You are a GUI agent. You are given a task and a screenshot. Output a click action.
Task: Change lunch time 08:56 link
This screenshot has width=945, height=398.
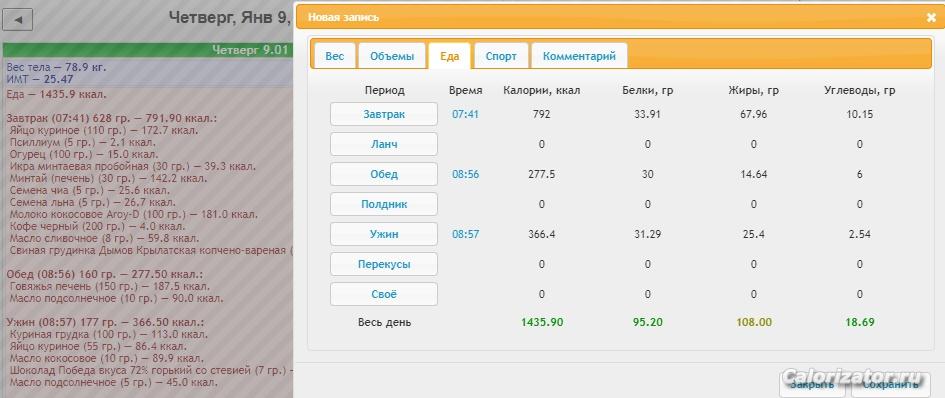[x=465, y=174]
